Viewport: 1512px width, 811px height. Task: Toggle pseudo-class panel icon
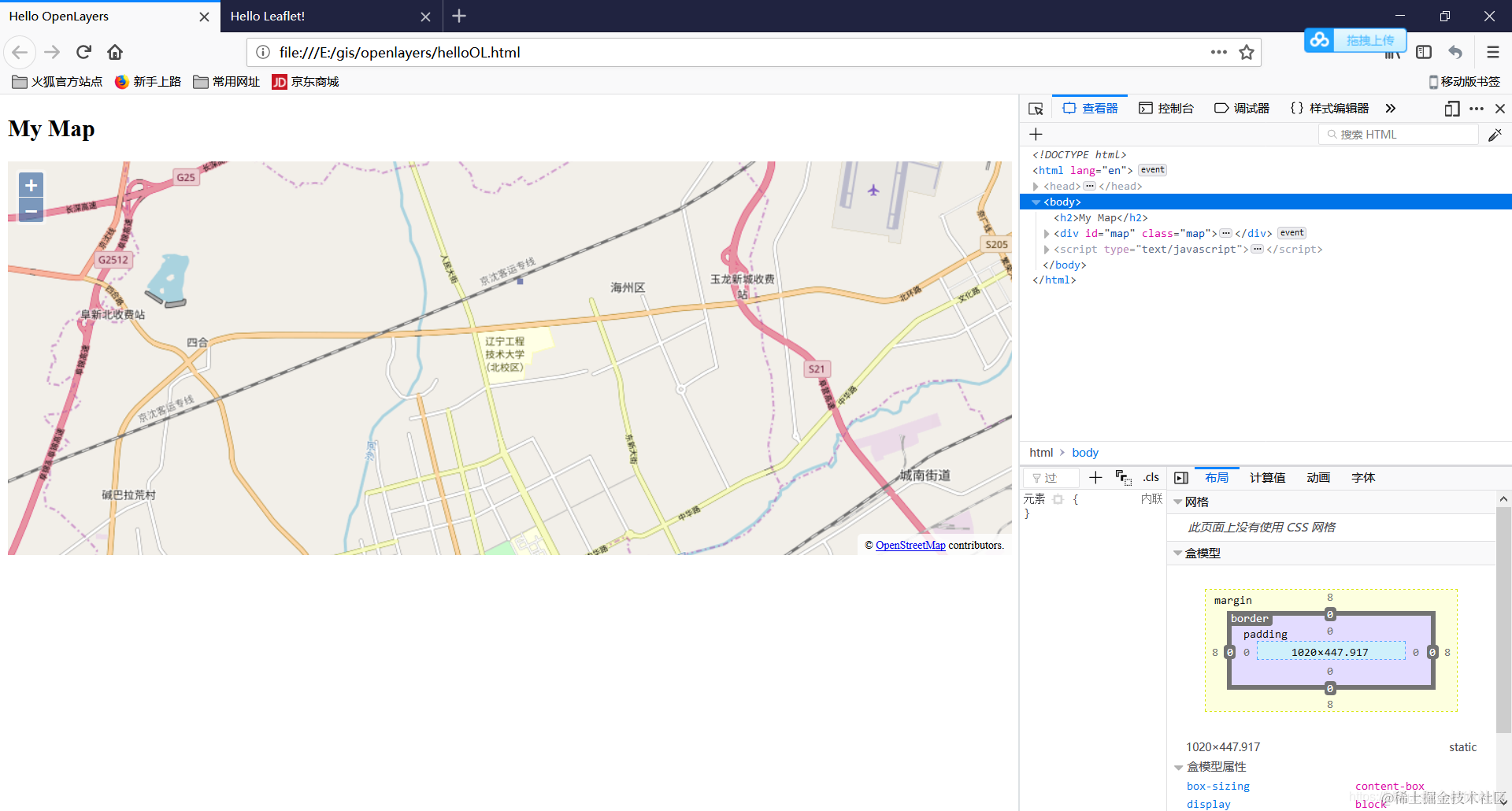pyautogui.click(x=1123, y=477)
